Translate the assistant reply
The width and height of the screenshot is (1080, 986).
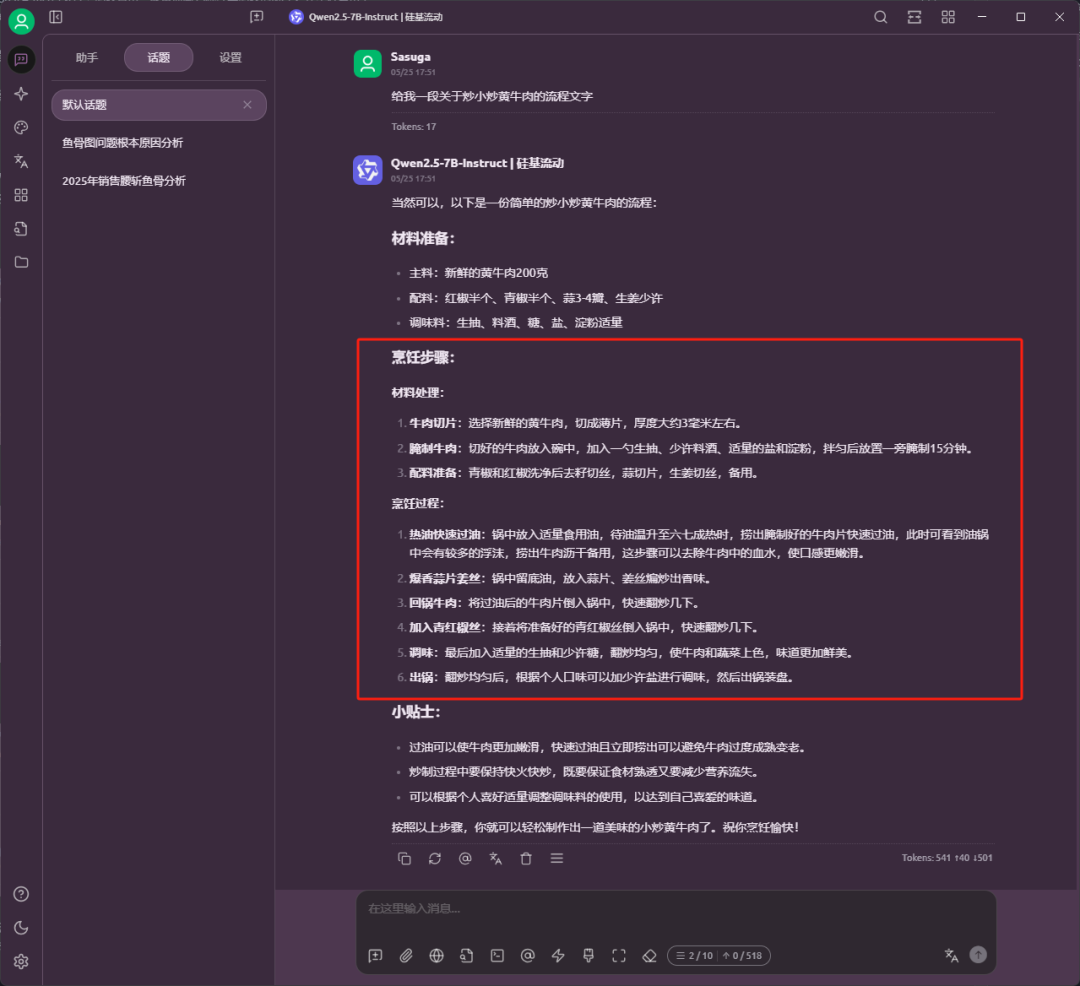point(495,859)
